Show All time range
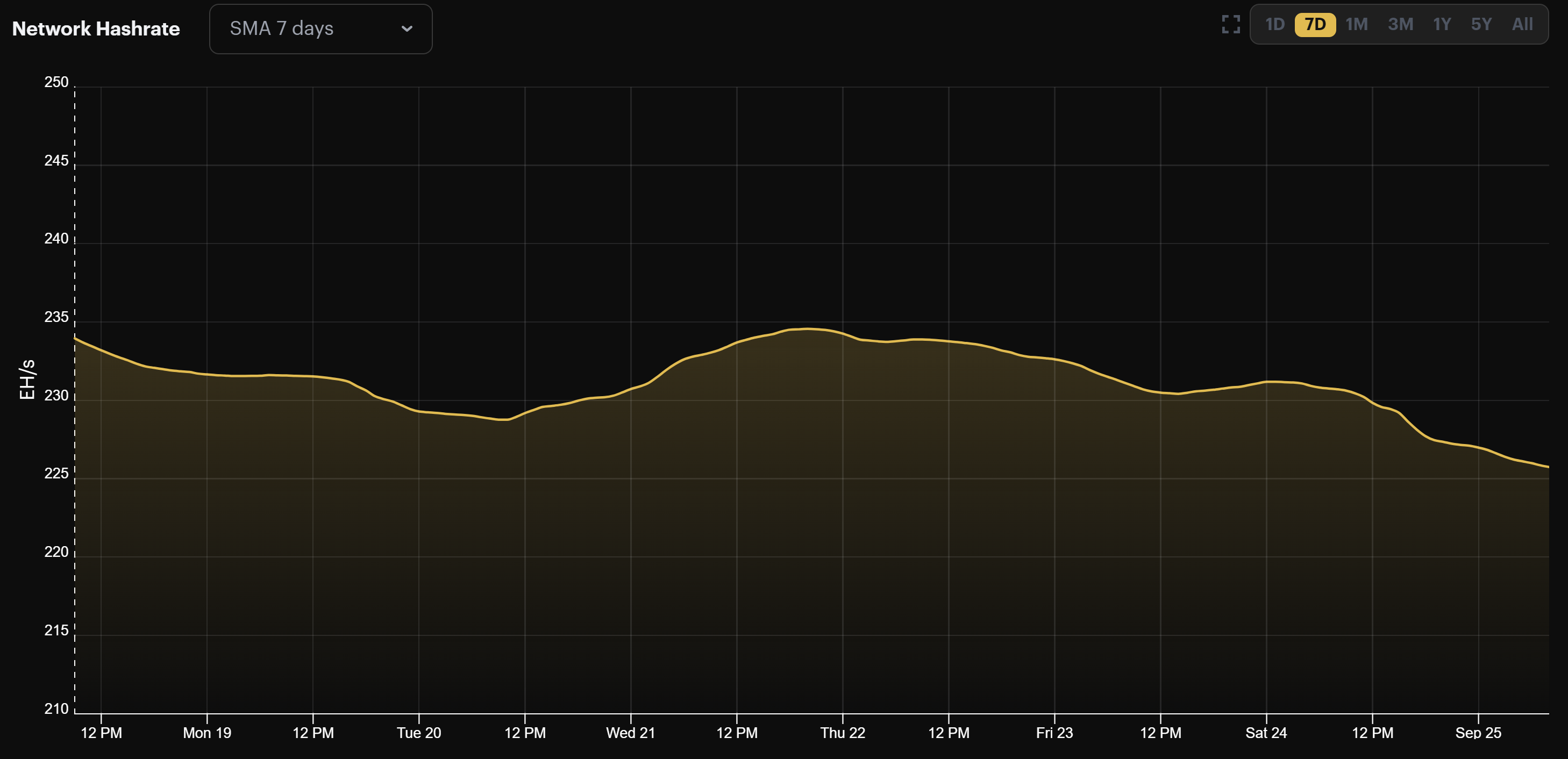This screenshot has width=1568, height=759. click(x=1522, y=24)
